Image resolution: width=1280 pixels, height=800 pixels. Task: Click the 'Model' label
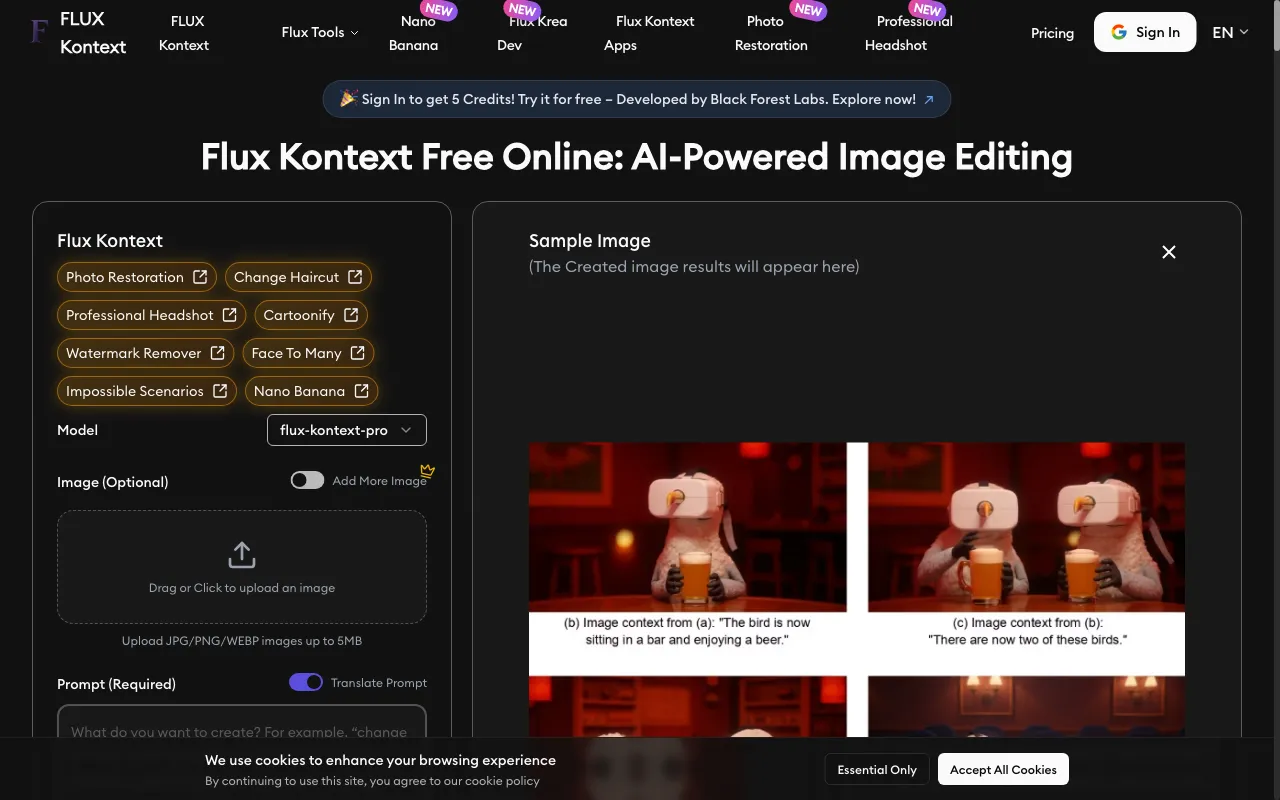pos(78,430)
